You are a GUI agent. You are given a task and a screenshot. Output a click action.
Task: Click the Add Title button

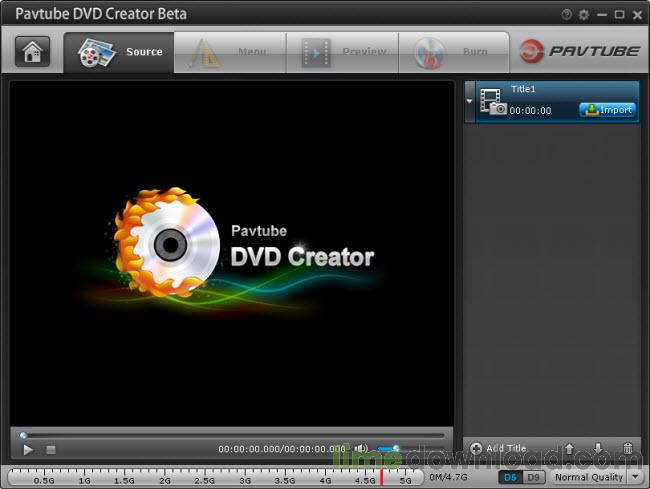[498, 449]
